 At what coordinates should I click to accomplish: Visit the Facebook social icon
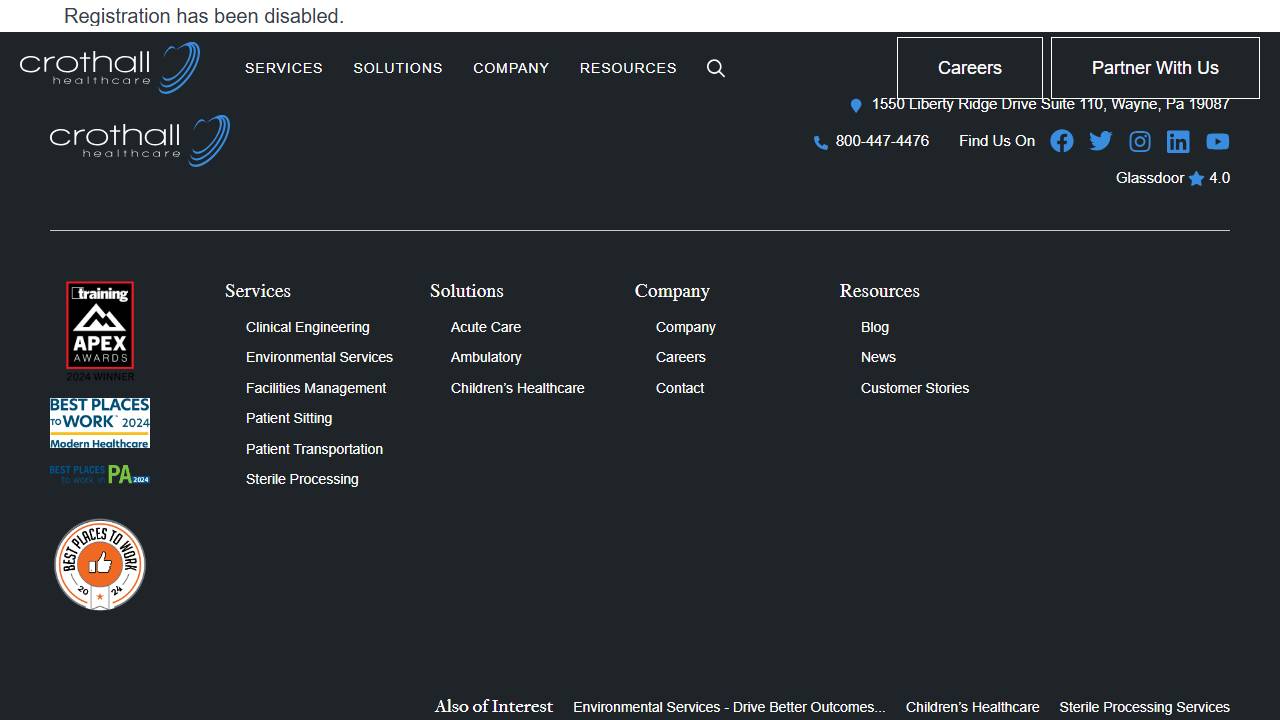click(x=1062, y=141)
